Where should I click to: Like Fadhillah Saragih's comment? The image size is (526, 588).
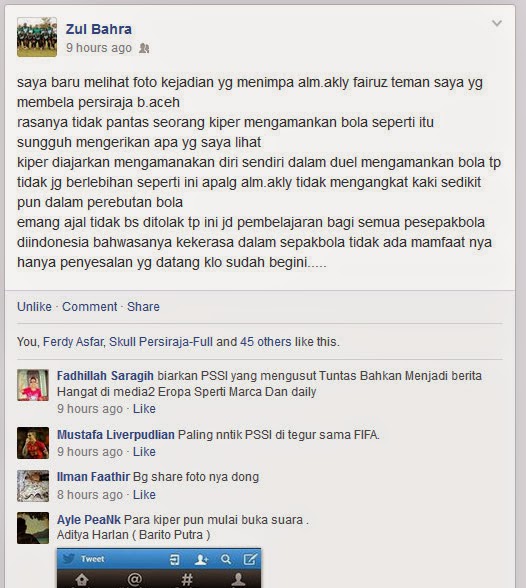coord(144,408)
